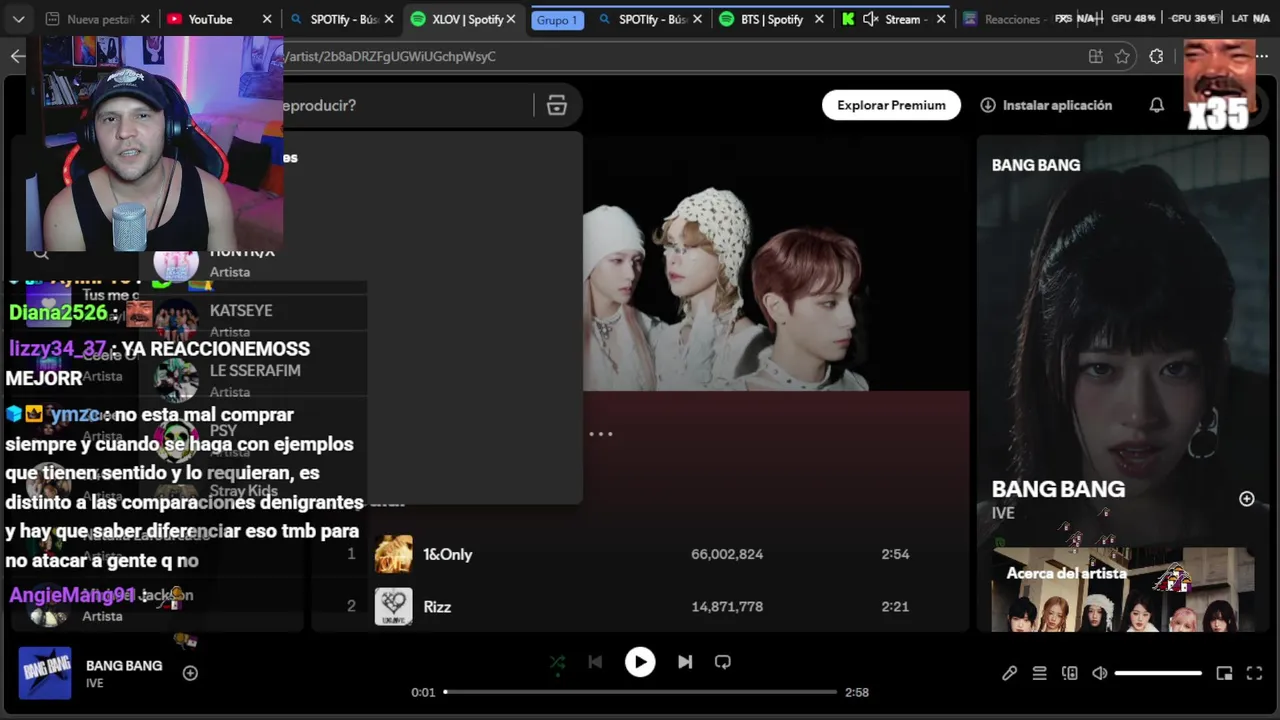Enter full screen player view

click(x=1254, y=674)
